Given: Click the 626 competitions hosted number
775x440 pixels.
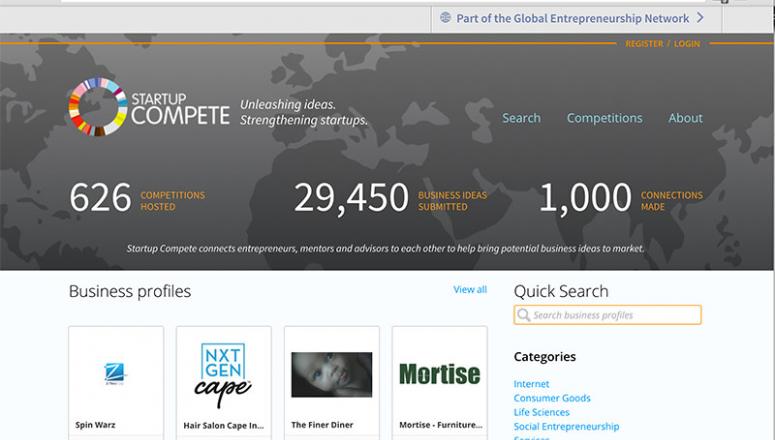Looking at the screenshot, I should (x=100, y=198).
